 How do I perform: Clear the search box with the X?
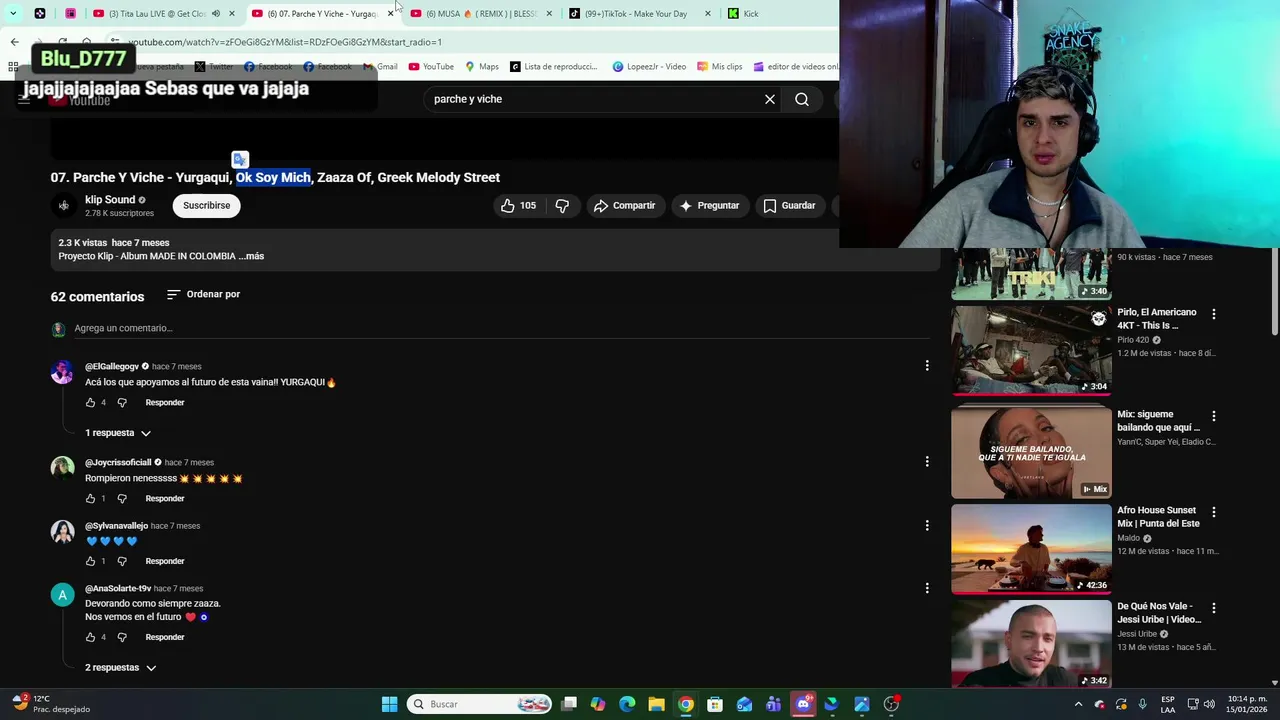pyautogui.click(x=770, y=99)
